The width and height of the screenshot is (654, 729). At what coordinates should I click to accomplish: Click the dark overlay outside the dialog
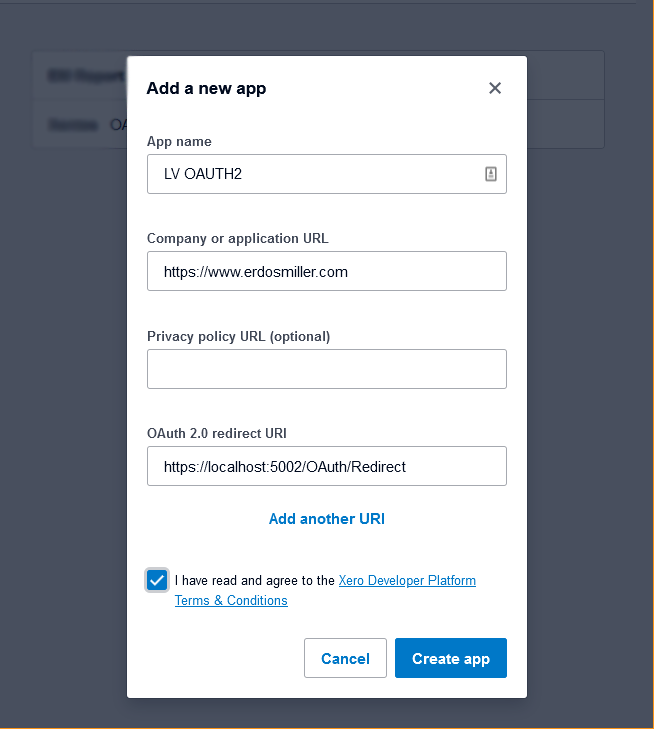point(63,418)
